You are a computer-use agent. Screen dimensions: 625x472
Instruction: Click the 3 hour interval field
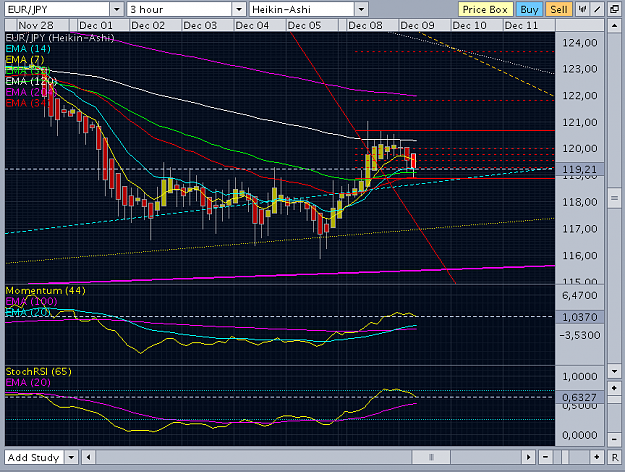[x=179, y=9]
